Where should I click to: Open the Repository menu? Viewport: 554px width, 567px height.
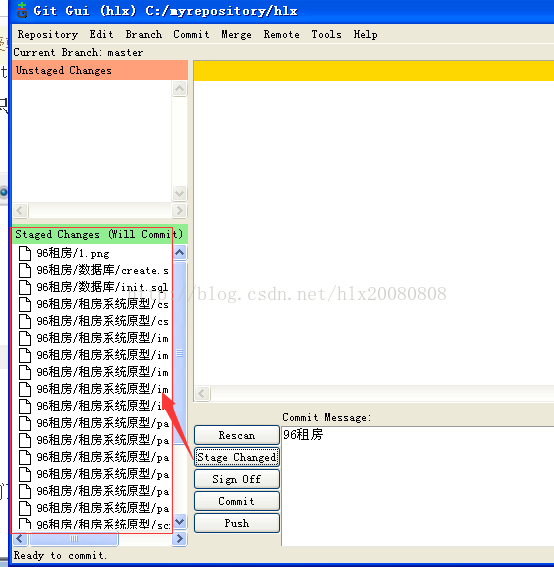tap(48, 34)
